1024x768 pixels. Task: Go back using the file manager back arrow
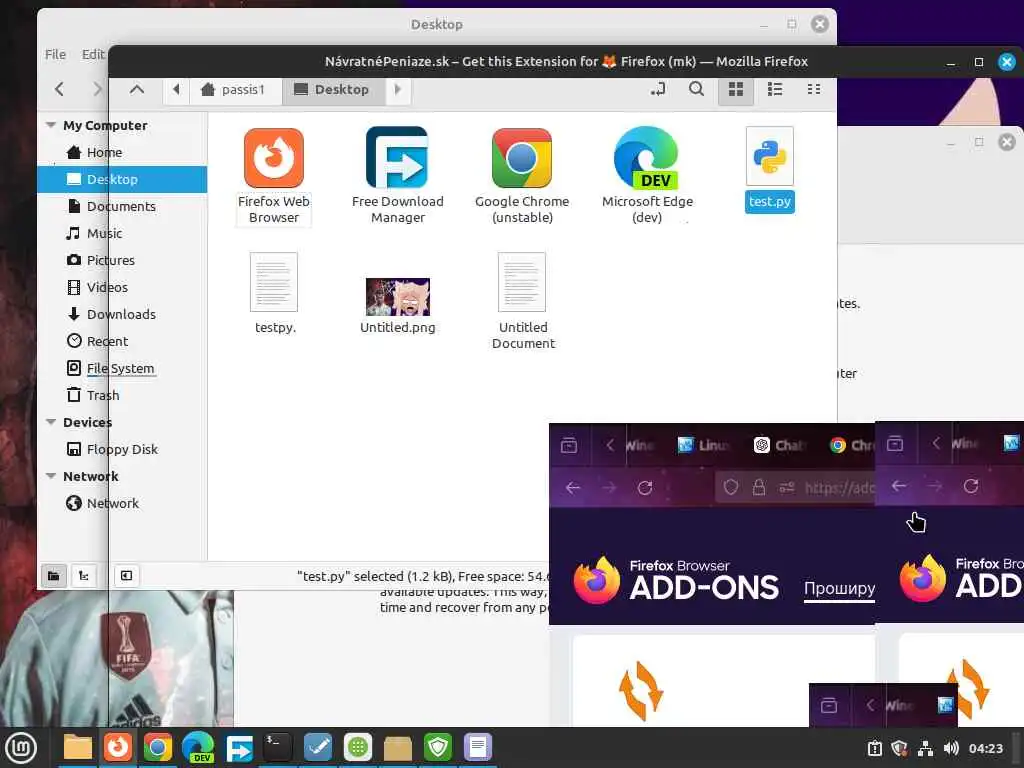[x=59, y=89]
